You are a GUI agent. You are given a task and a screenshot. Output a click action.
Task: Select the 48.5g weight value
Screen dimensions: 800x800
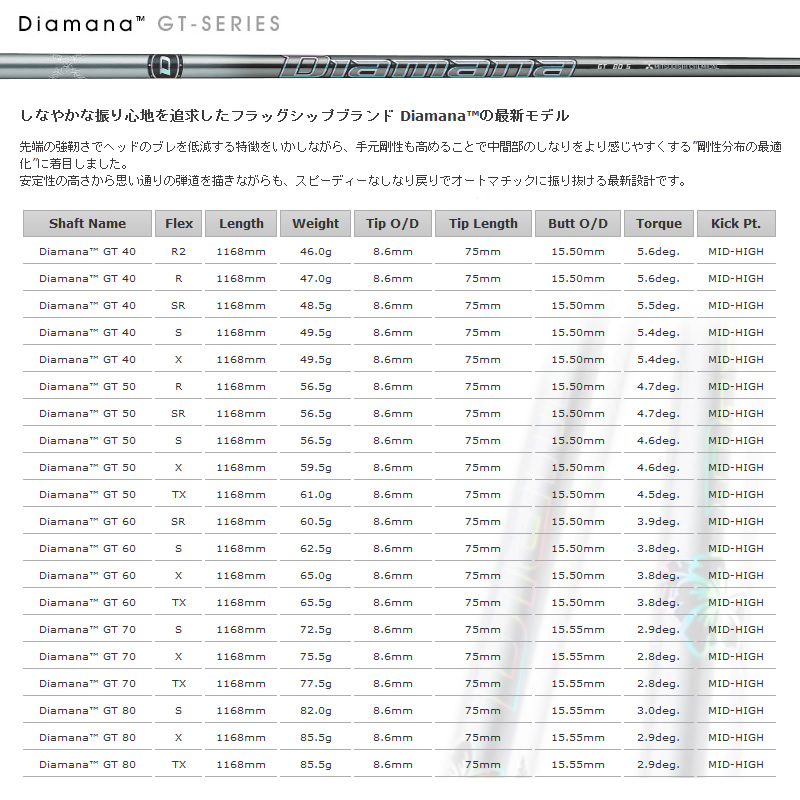click(x=316, y=306)
